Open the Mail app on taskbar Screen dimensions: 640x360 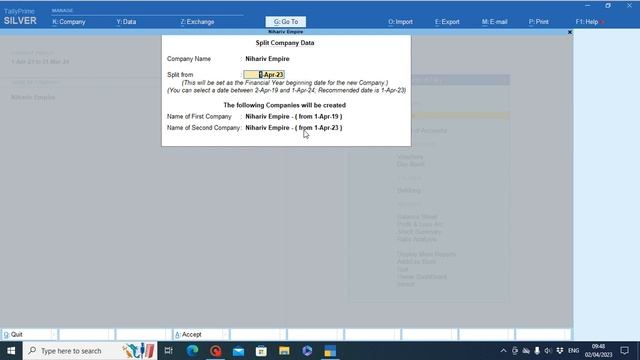[x=238, y=351]
